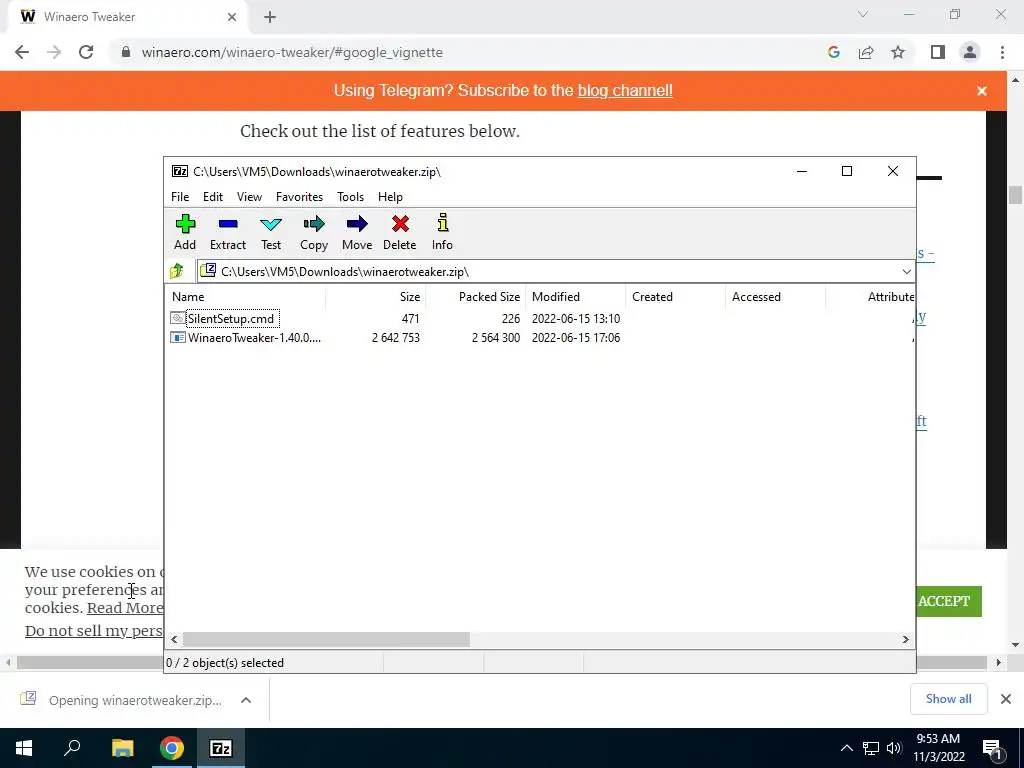Viewport: 1024px width, 768px height.
Task: Close the Chrome downloads bar
Action: tap(1006, 699)
